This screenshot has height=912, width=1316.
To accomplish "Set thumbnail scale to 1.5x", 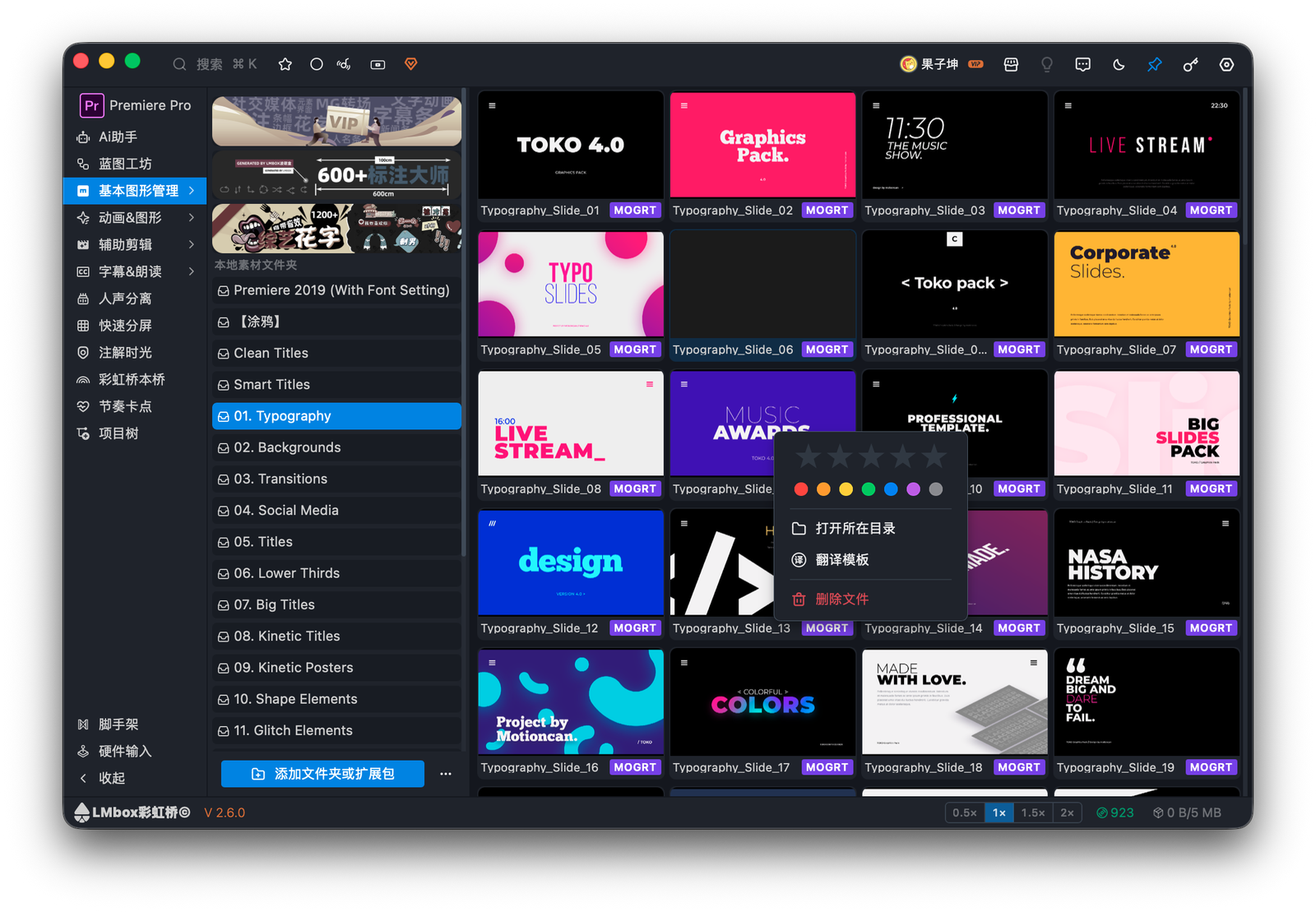I will tap(1032, 812).
